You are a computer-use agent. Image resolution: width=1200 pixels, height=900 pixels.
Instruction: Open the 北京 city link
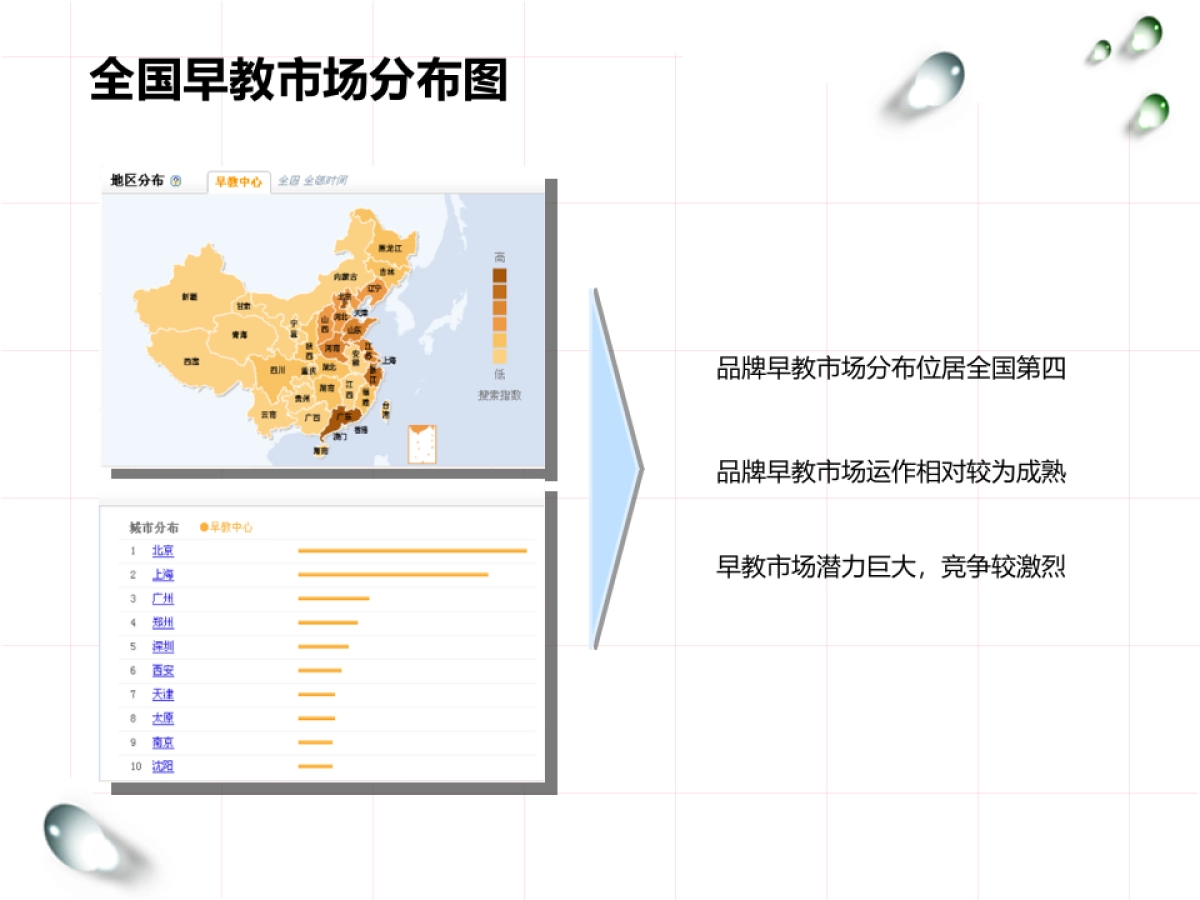point(164,550)
